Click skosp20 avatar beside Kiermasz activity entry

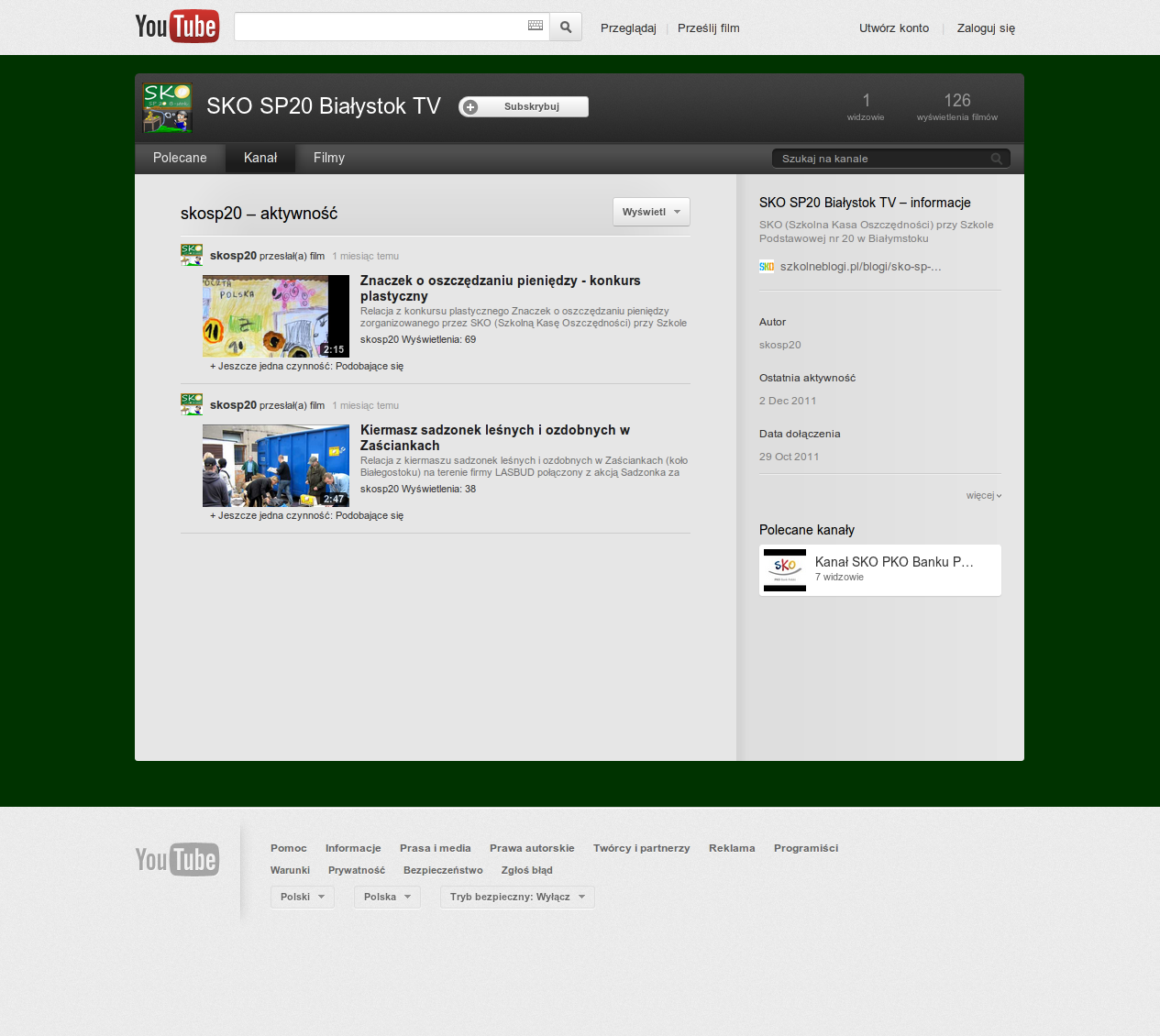(x=192, y=404)
